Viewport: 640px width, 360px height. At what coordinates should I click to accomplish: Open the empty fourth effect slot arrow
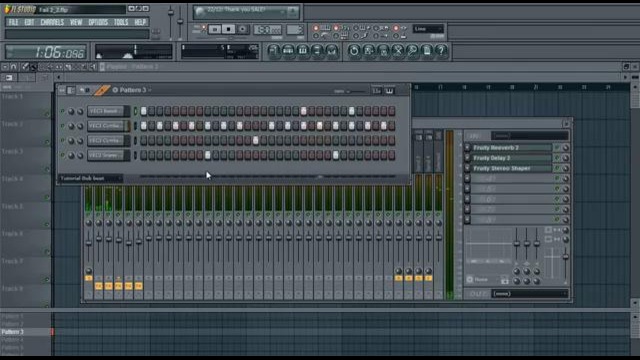click(467, 178)
